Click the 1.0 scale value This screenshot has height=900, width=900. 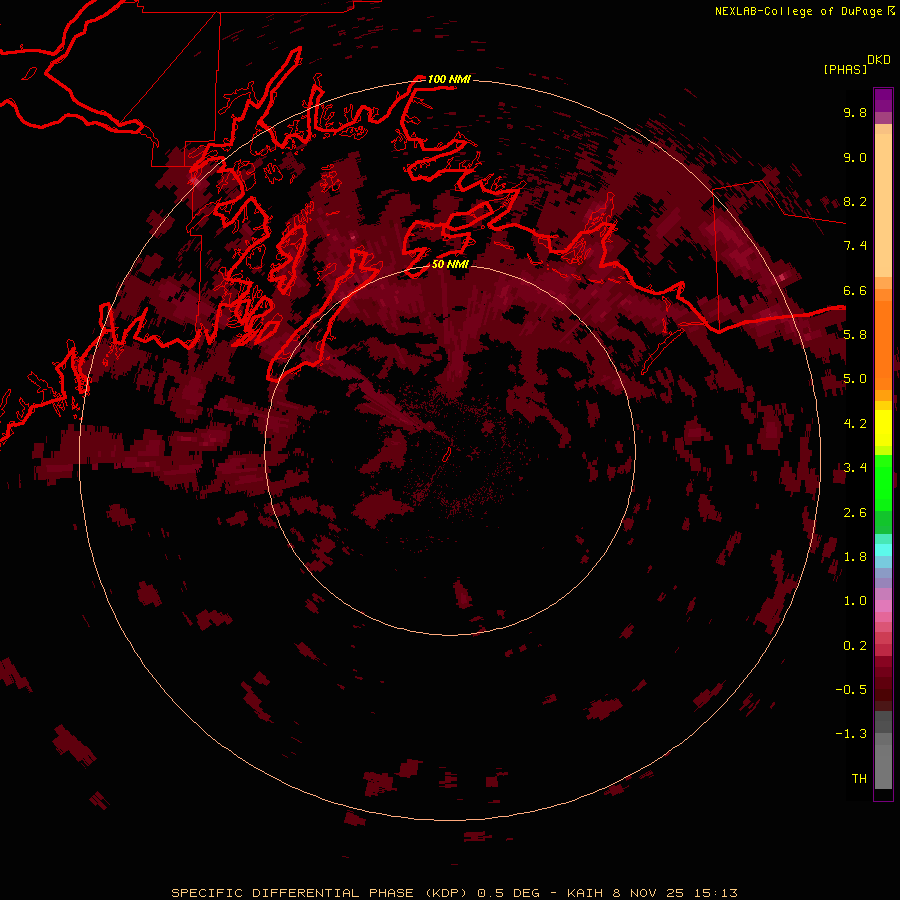point(855,601)
